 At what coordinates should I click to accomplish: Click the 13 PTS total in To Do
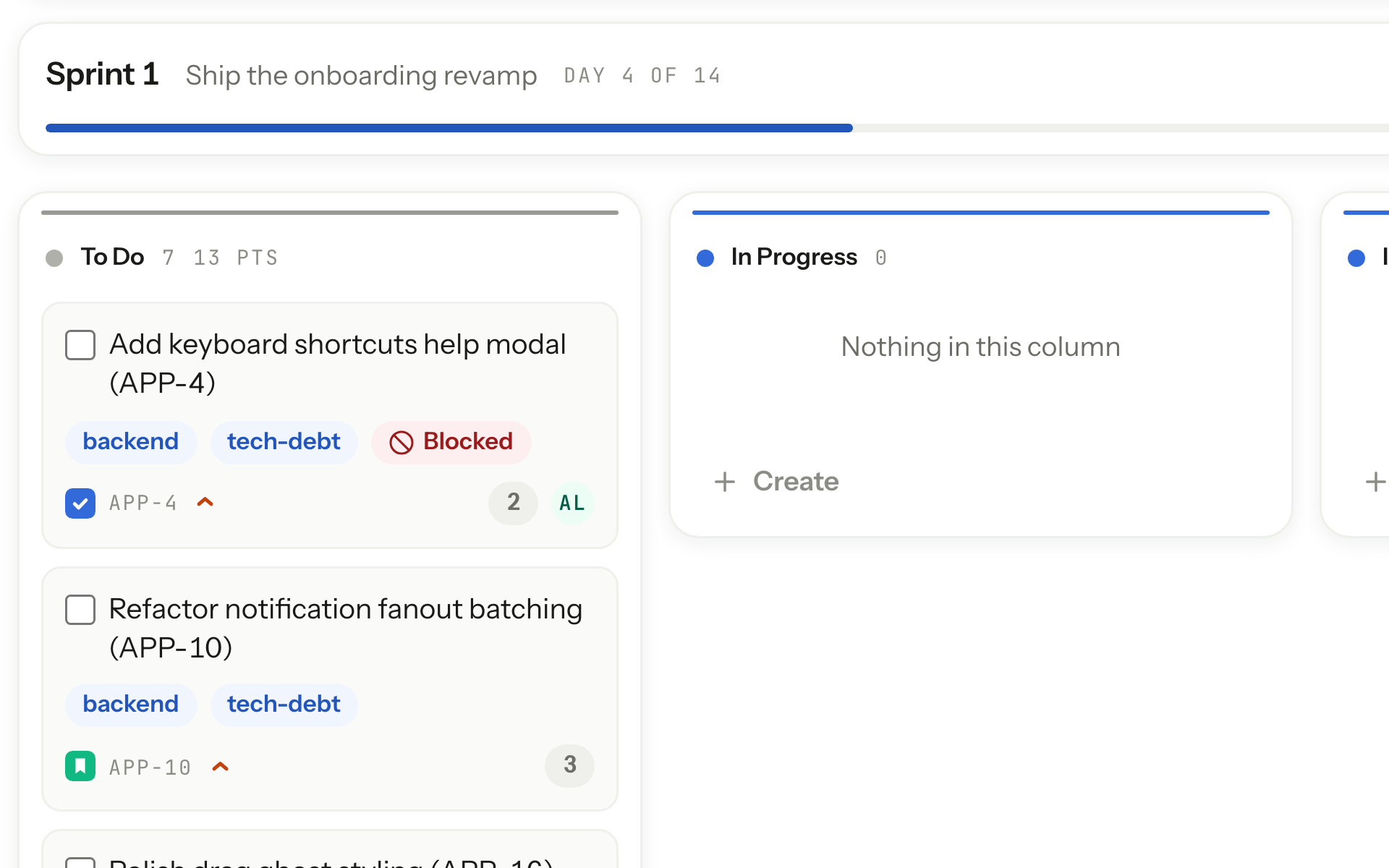click(236, 258)
